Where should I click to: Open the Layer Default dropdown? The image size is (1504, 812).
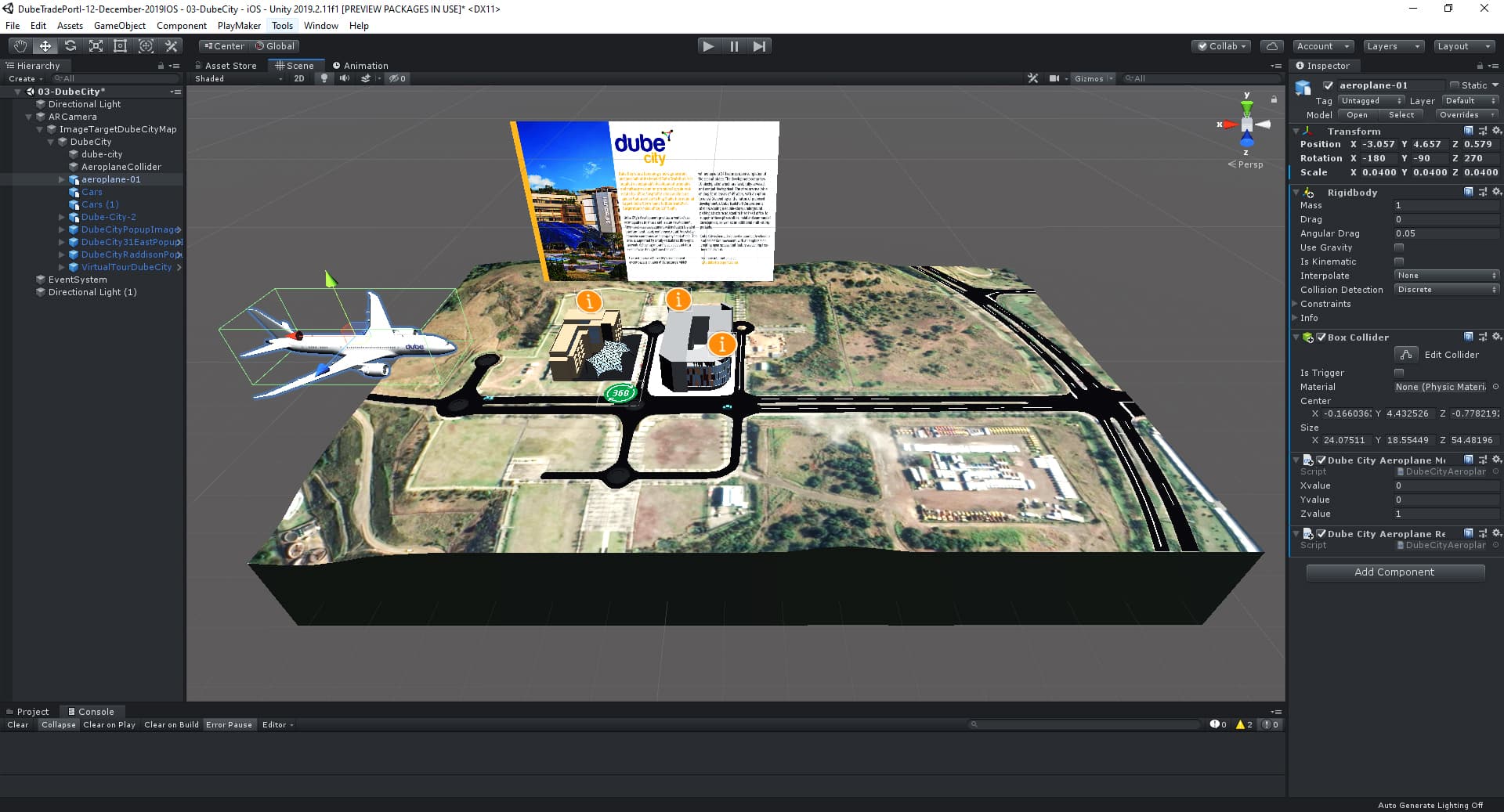point(1470,100)
